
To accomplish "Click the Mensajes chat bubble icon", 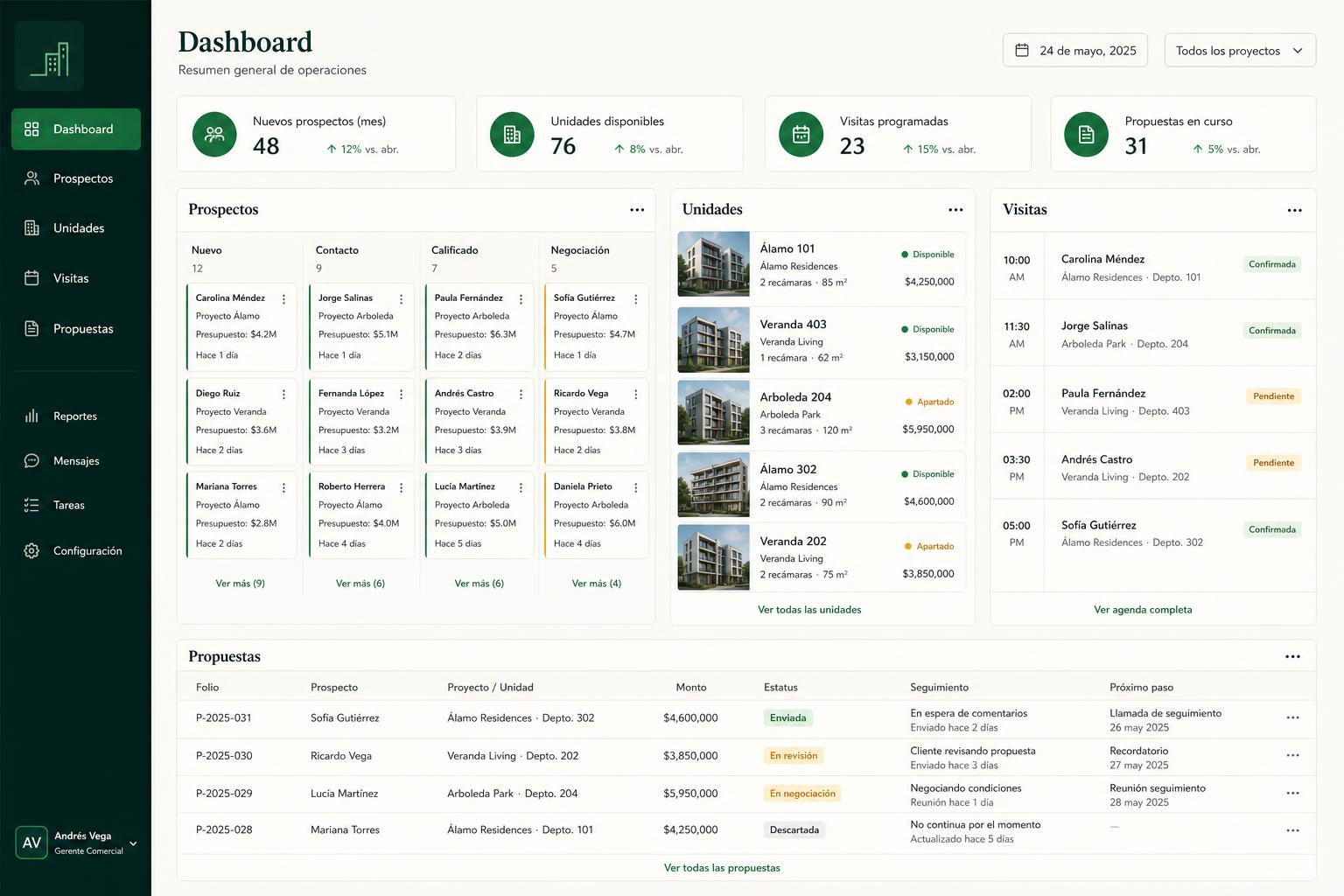I will 31,460.
